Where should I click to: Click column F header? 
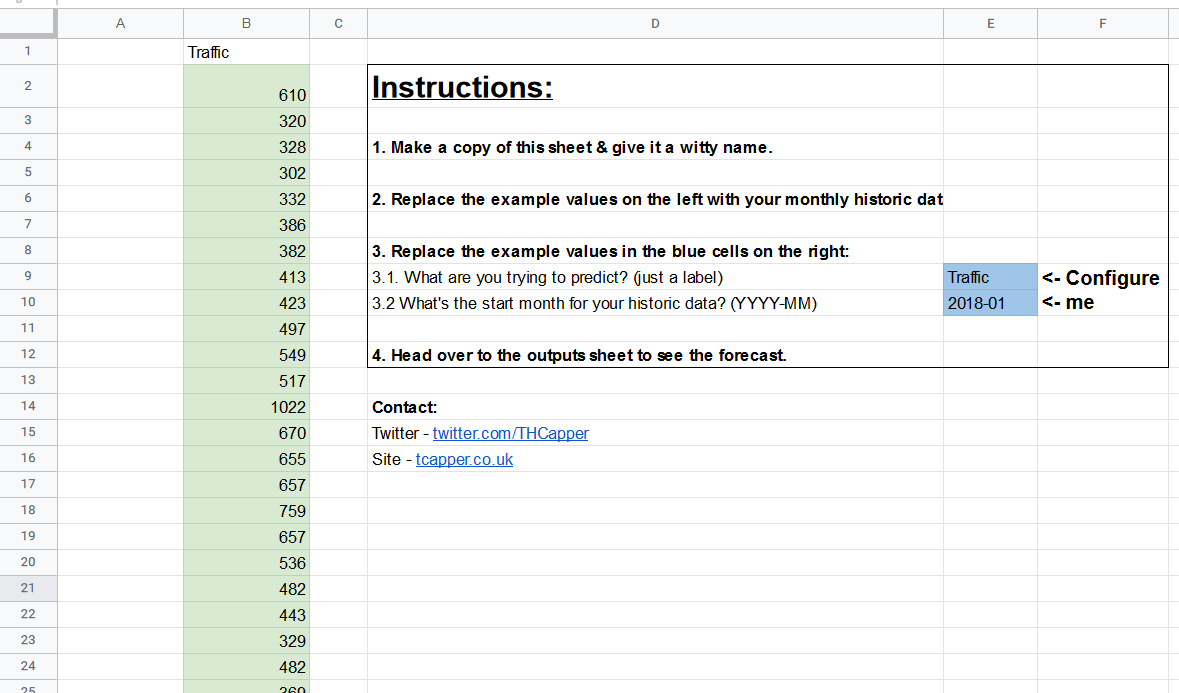(x=1102, y=23)
